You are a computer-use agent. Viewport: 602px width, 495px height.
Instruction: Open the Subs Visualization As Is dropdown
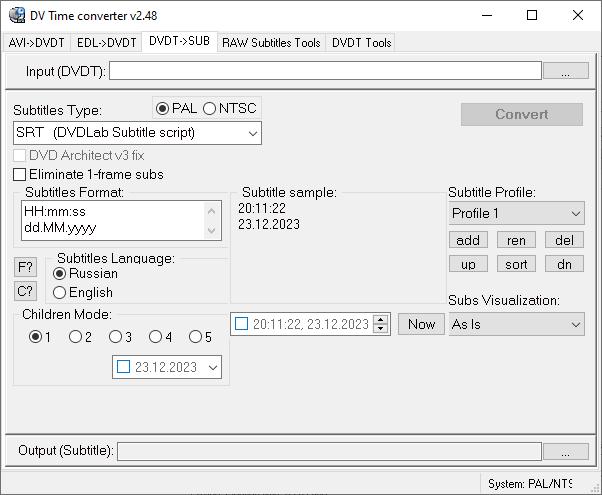click(x=516, y=324)
